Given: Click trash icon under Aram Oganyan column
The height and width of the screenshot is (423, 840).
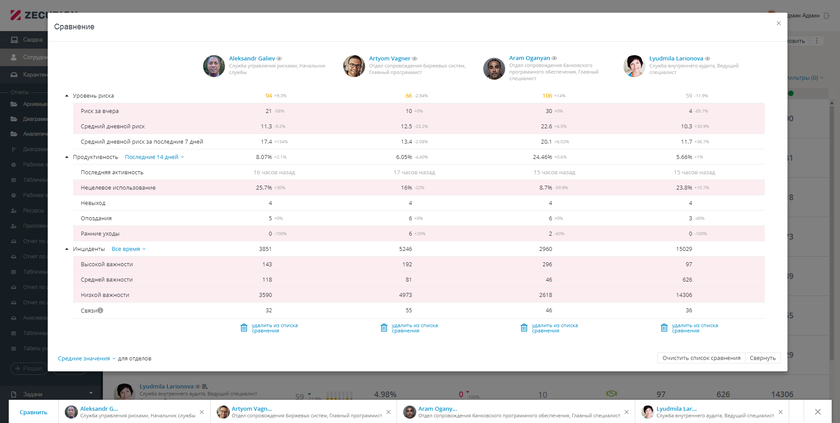Looking at the screenshot, I should (x=523, y=327).
